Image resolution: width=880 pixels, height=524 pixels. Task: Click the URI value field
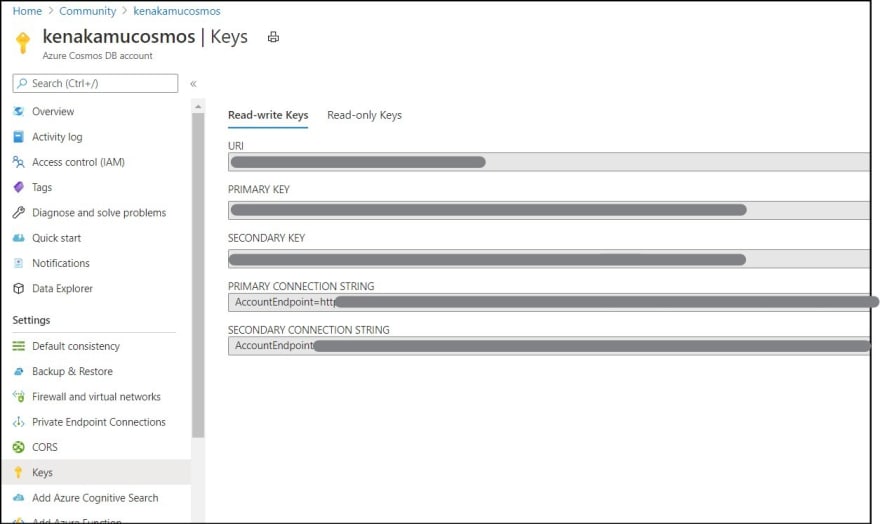[549, 162]
